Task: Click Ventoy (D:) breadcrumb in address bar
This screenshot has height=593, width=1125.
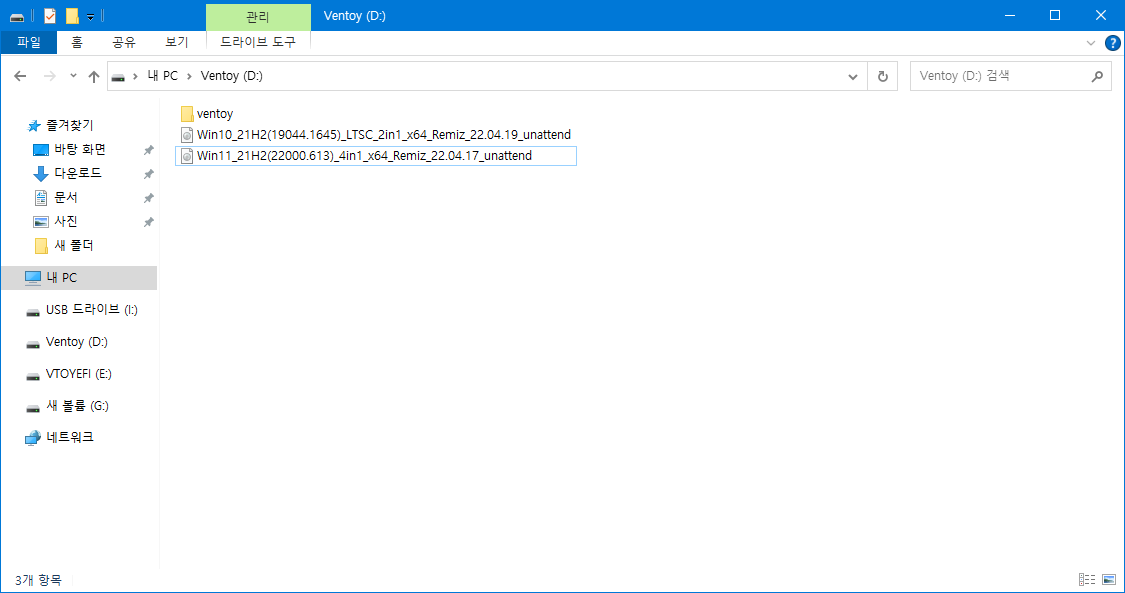Action: click(x=232, y=76)
